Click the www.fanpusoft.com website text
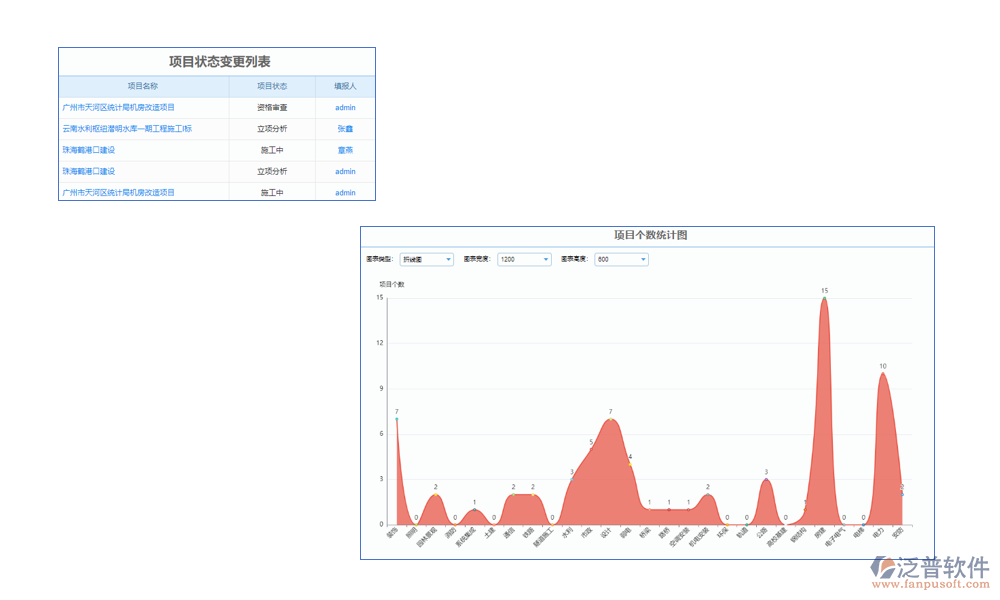This screenshot has width=1000, height=600. [x=929, y=584]
